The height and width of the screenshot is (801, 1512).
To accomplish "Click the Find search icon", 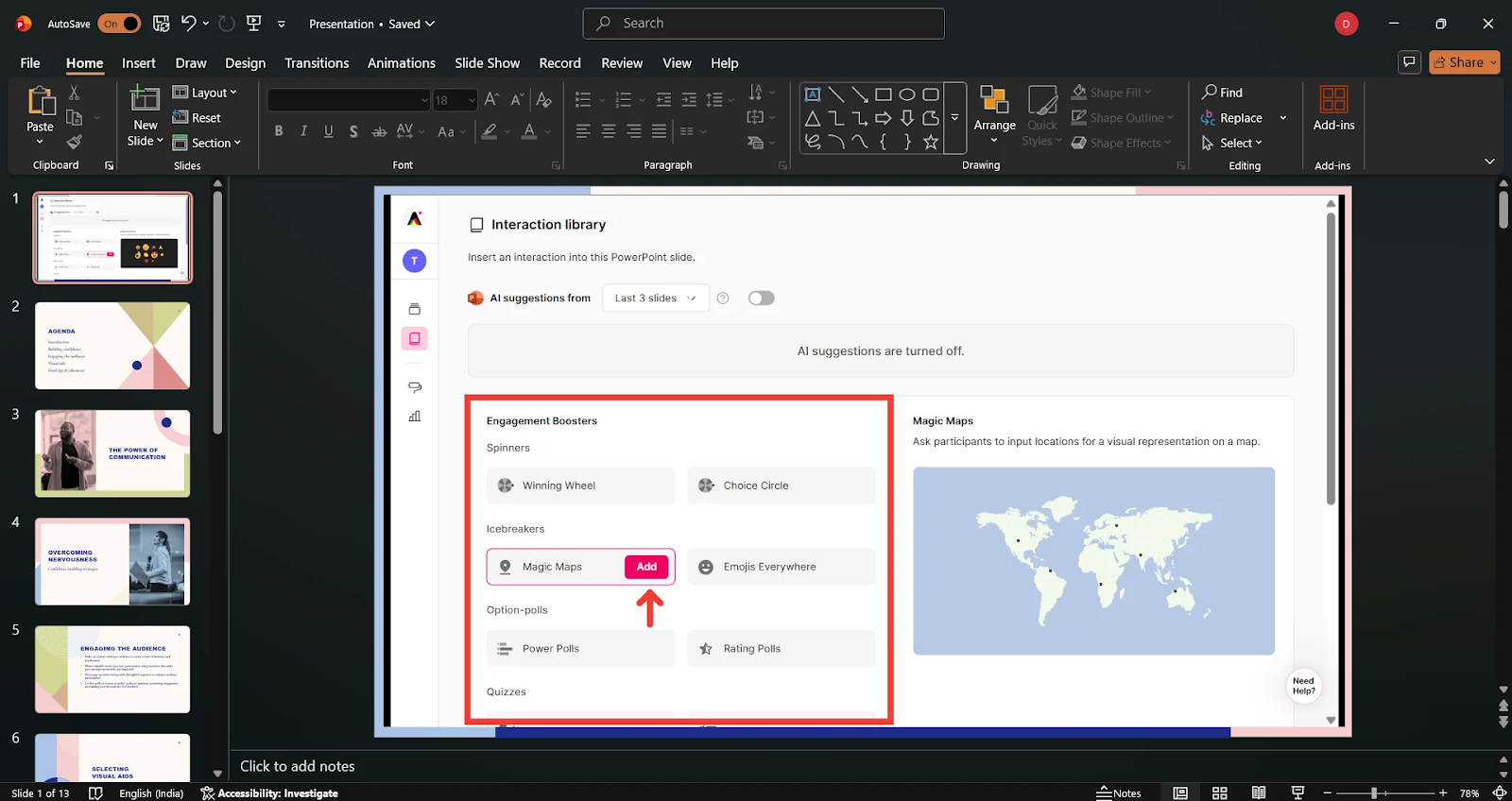I will click(x=1222, y=93).
